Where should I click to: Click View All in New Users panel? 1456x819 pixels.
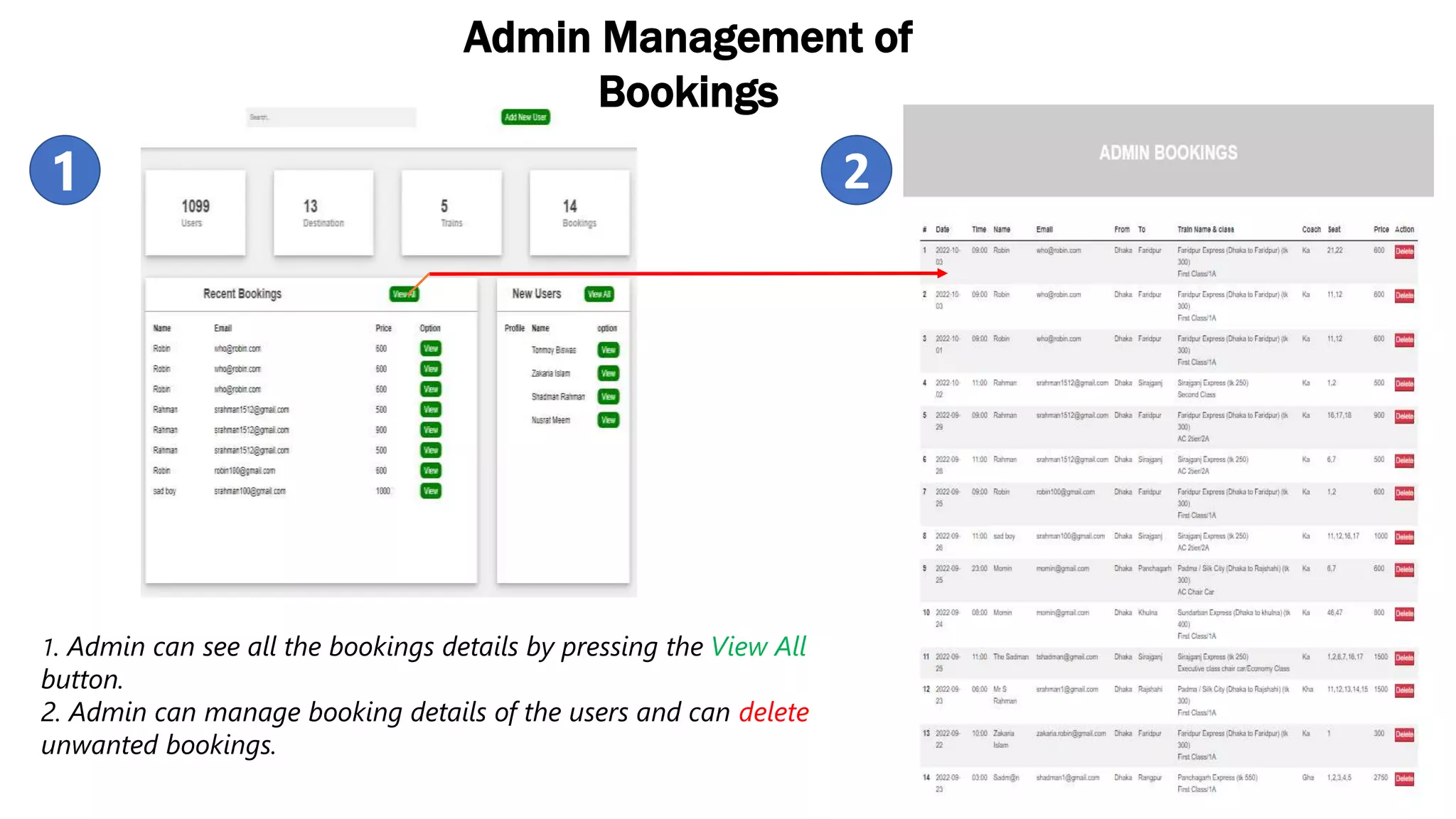599,294
